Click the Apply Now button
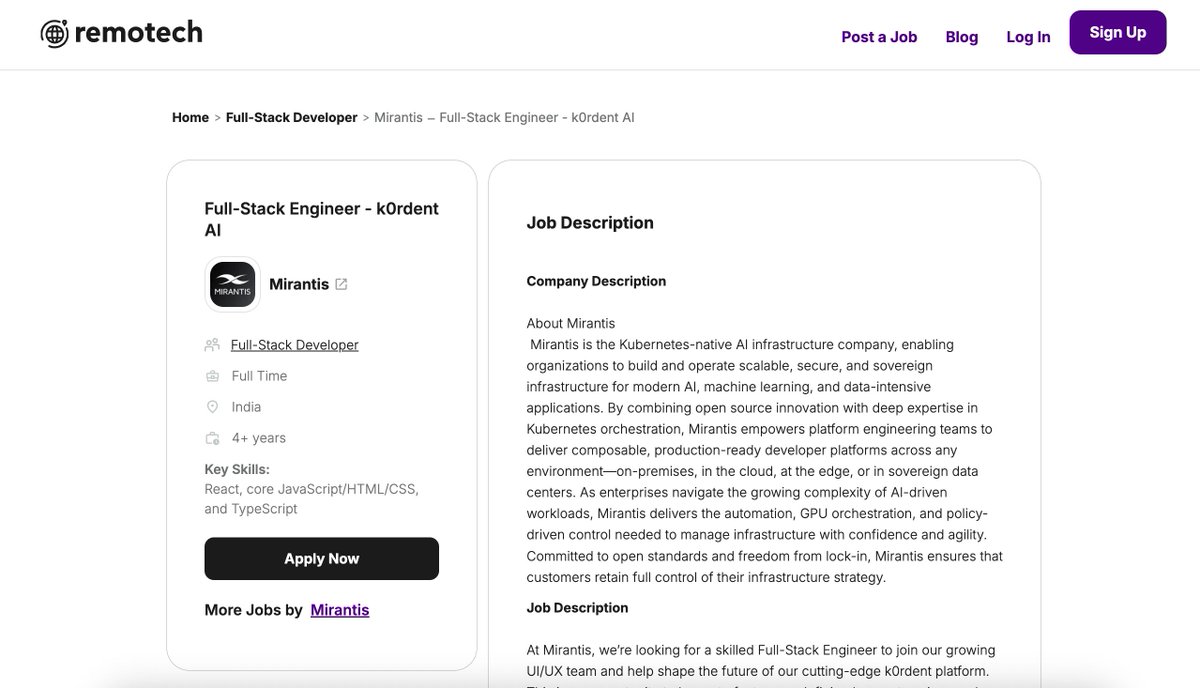The image size is (1200, 688). [322, 559]
